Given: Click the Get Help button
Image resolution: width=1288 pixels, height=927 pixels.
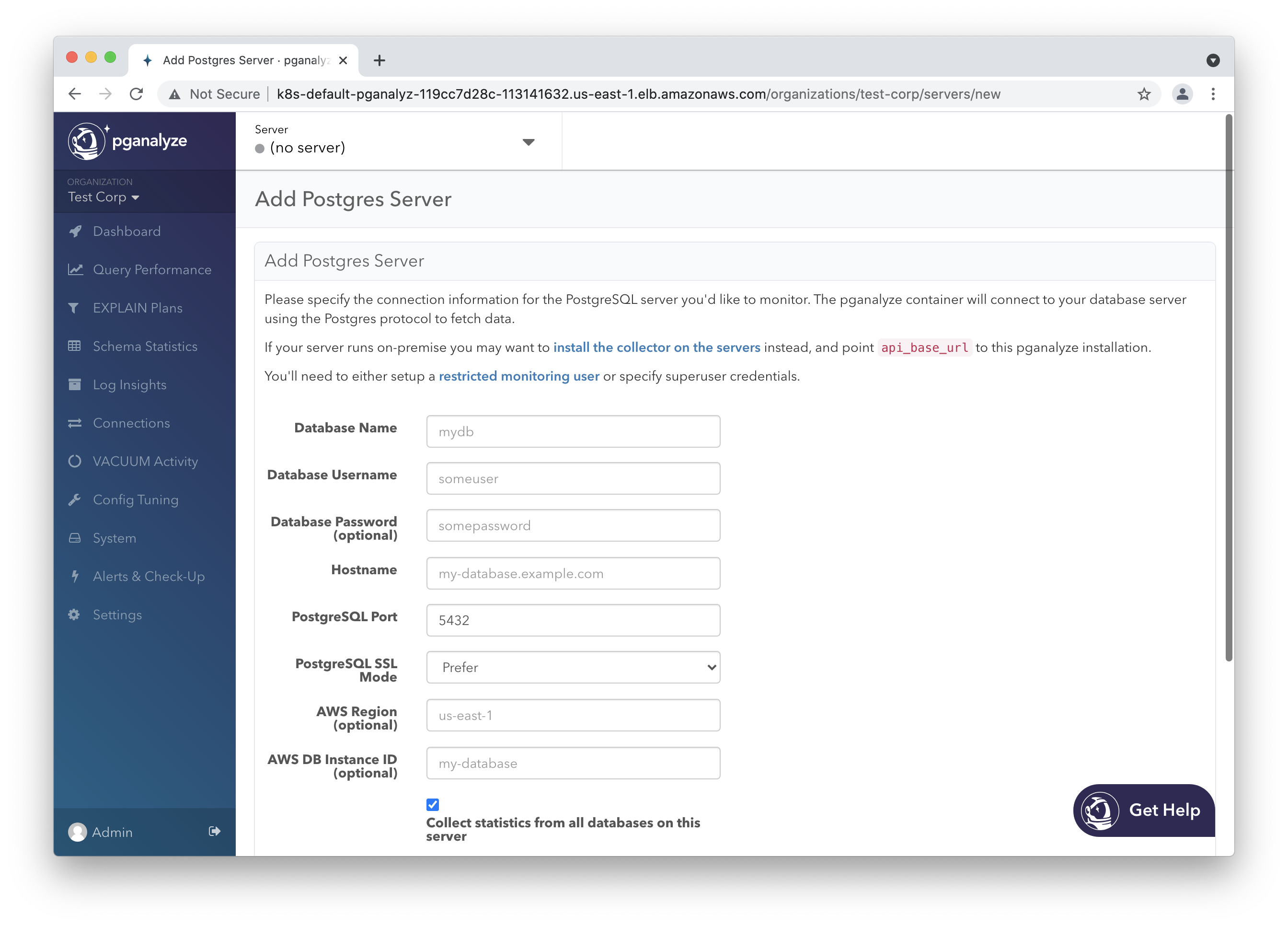Looking at the screenshot, I should point(1144,810).
